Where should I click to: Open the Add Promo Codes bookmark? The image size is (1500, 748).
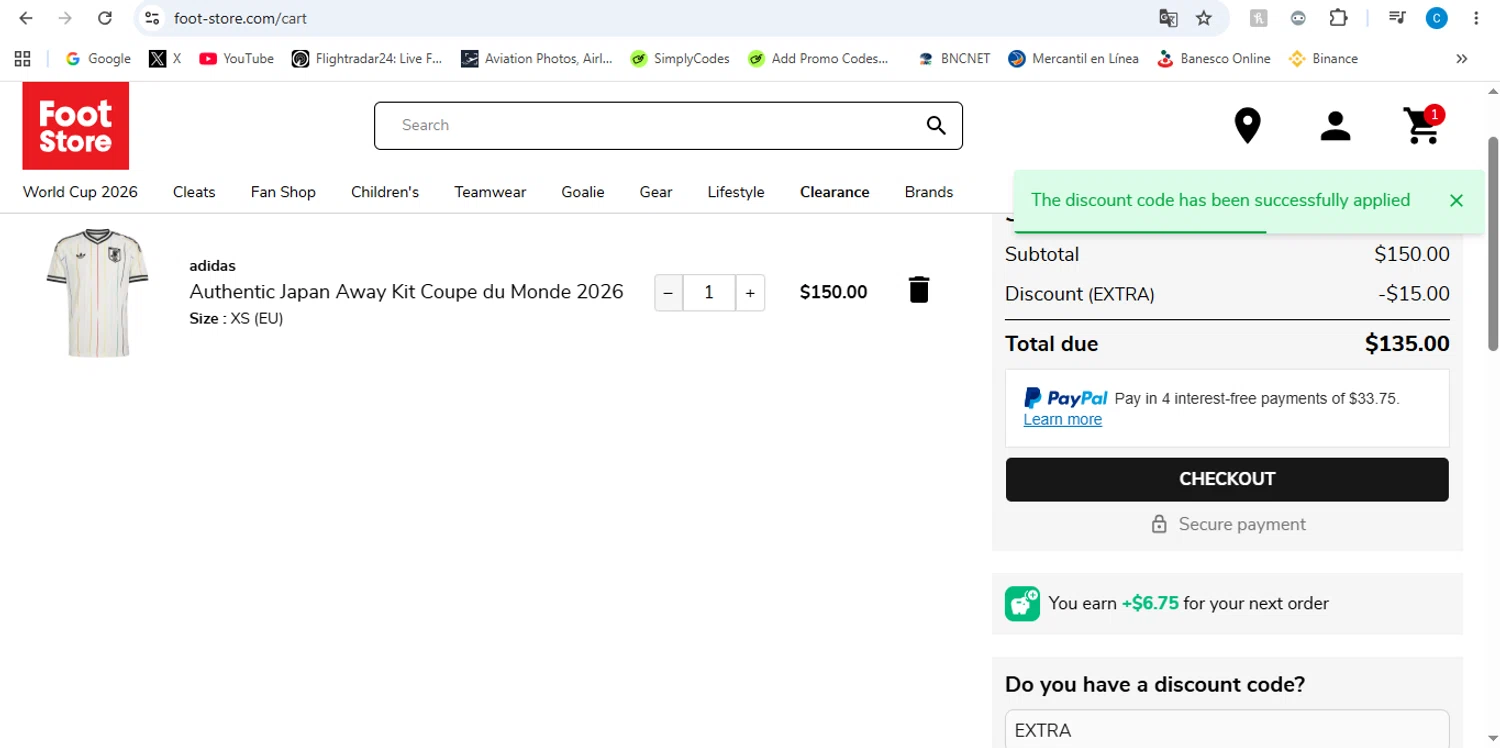click(818, 59)
